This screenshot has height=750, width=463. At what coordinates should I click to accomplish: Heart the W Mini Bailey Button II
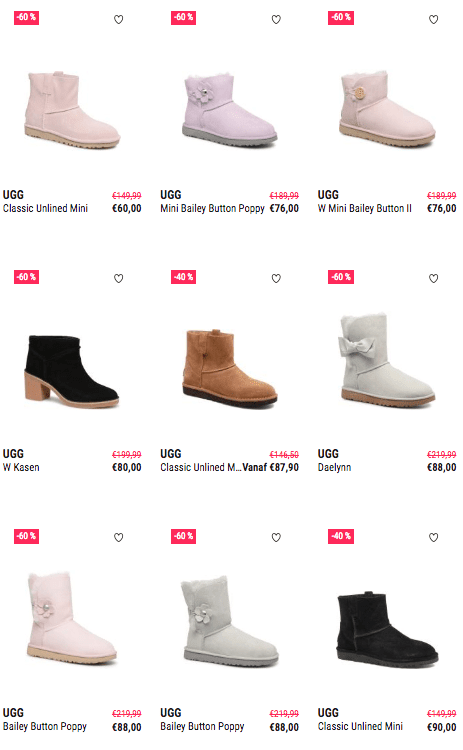pyautogui.click(x=433, y=20)
